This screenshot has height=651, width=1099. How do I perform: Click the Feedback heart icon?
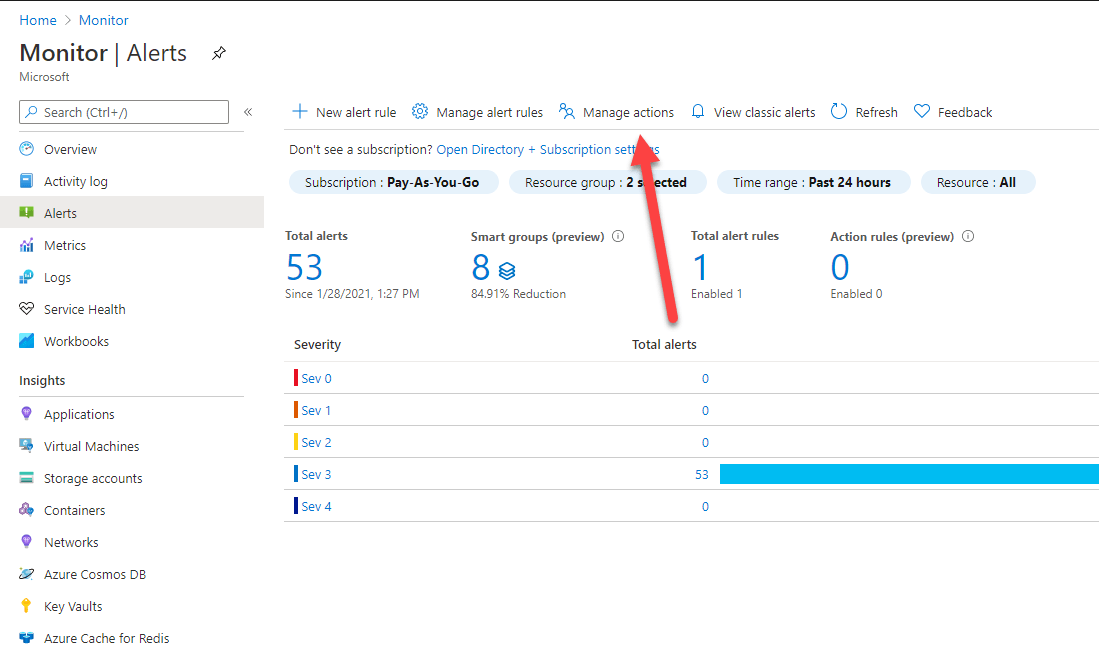922,112
